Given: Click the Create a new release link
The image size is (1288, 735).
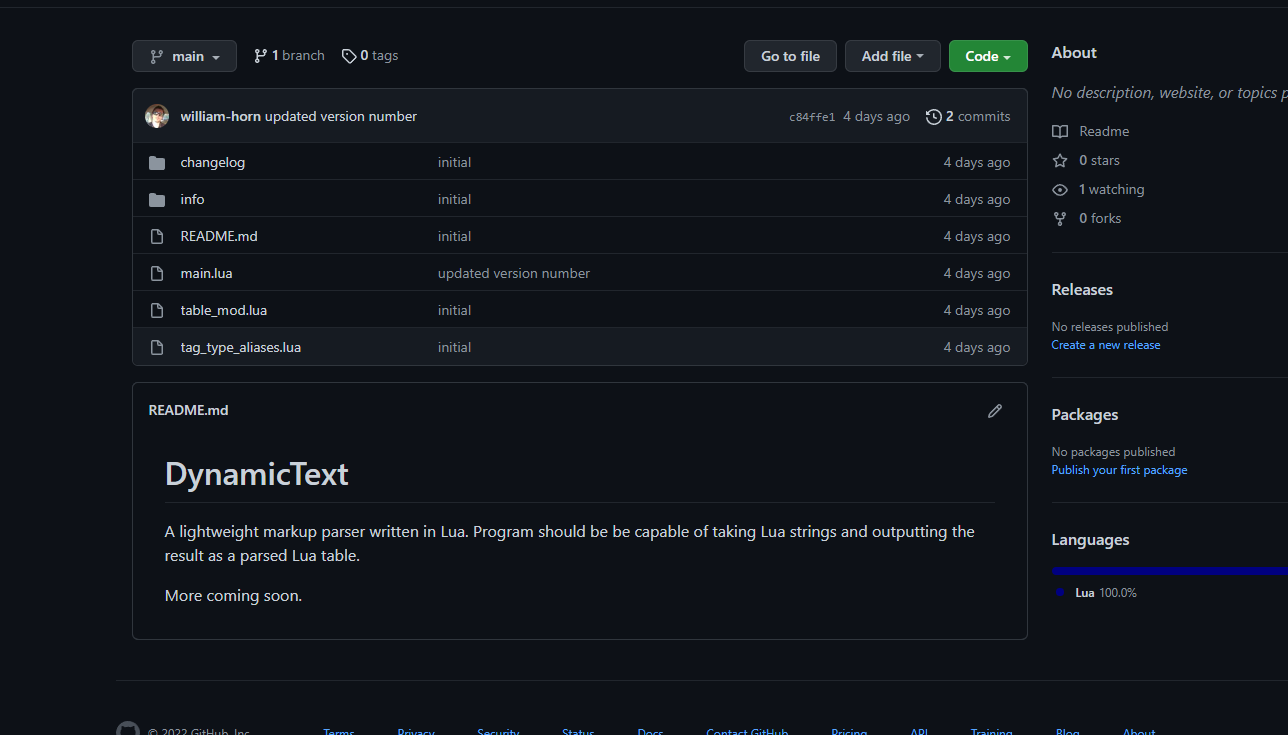Looking at the screenshot, I should [1106, 345].
